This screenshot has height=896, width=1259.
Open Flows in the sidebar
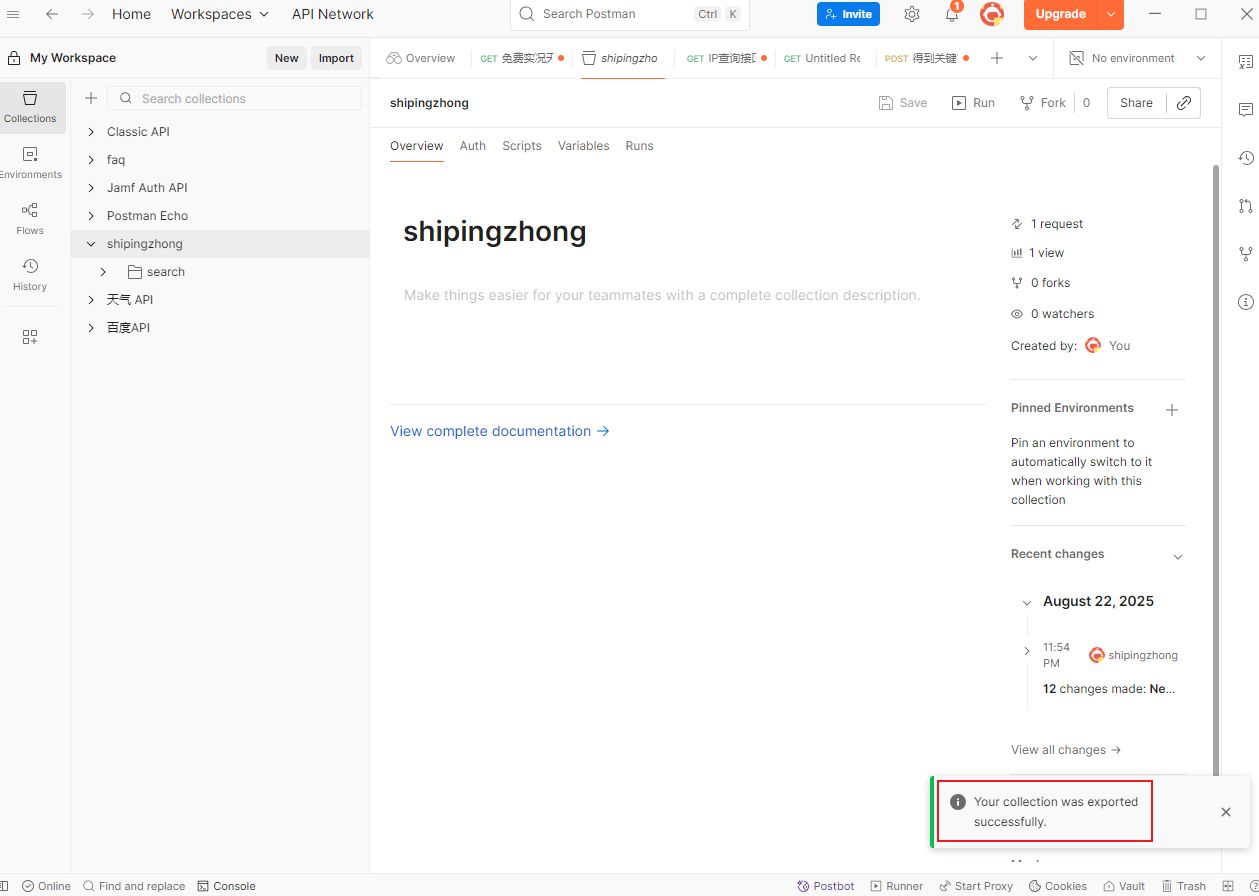click(30, 218)
